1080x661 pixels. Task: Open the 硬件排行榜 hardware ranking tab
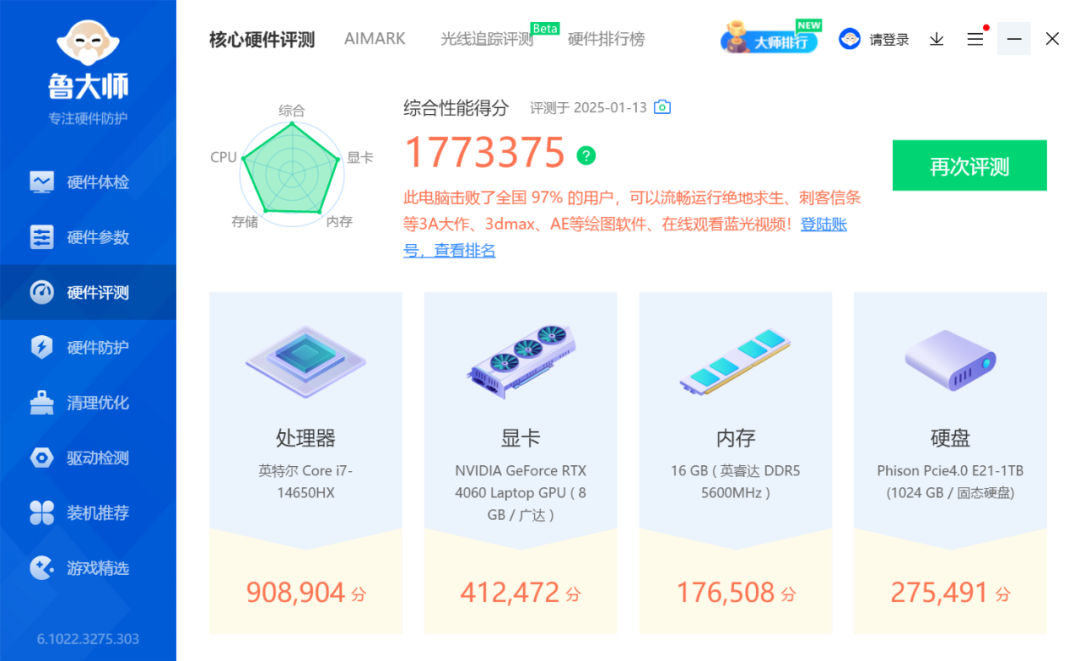[606, 39]
